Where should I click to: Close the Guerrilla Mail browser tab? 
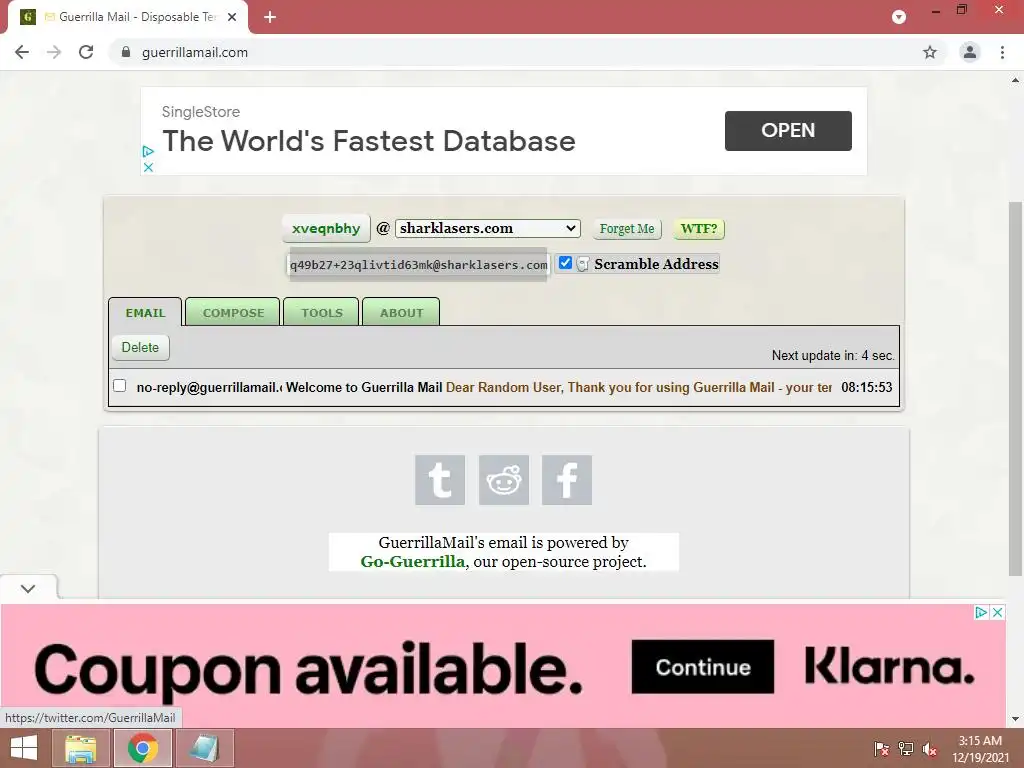(232, 17)
